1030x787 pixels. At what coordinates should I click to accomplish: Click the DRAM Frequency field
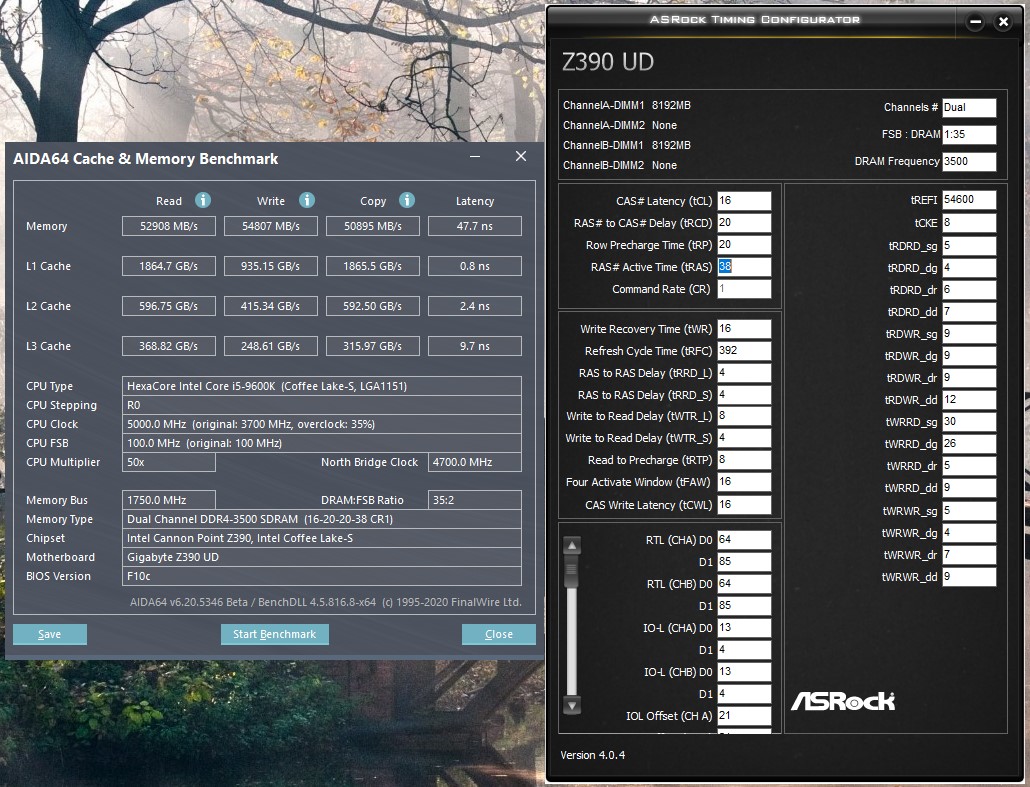point(969,162)
